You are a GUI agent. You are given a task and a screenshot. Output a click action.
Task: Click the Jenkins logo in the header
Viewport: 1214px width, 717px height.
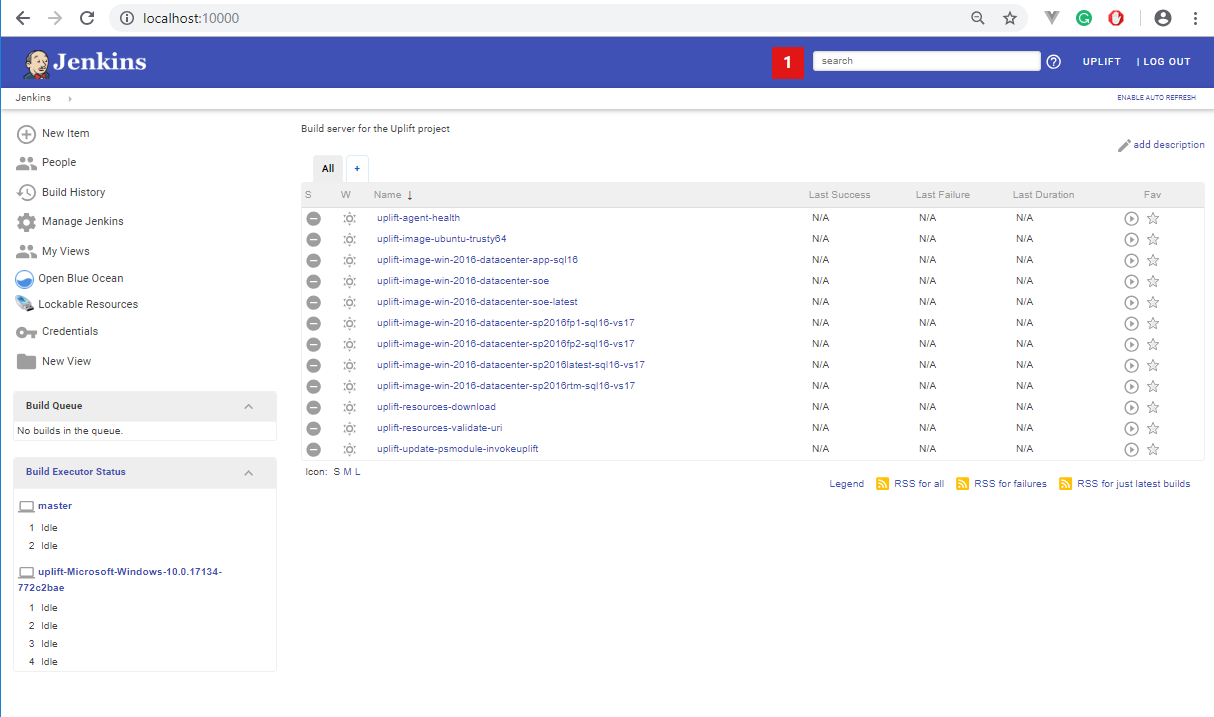(85, 63)
